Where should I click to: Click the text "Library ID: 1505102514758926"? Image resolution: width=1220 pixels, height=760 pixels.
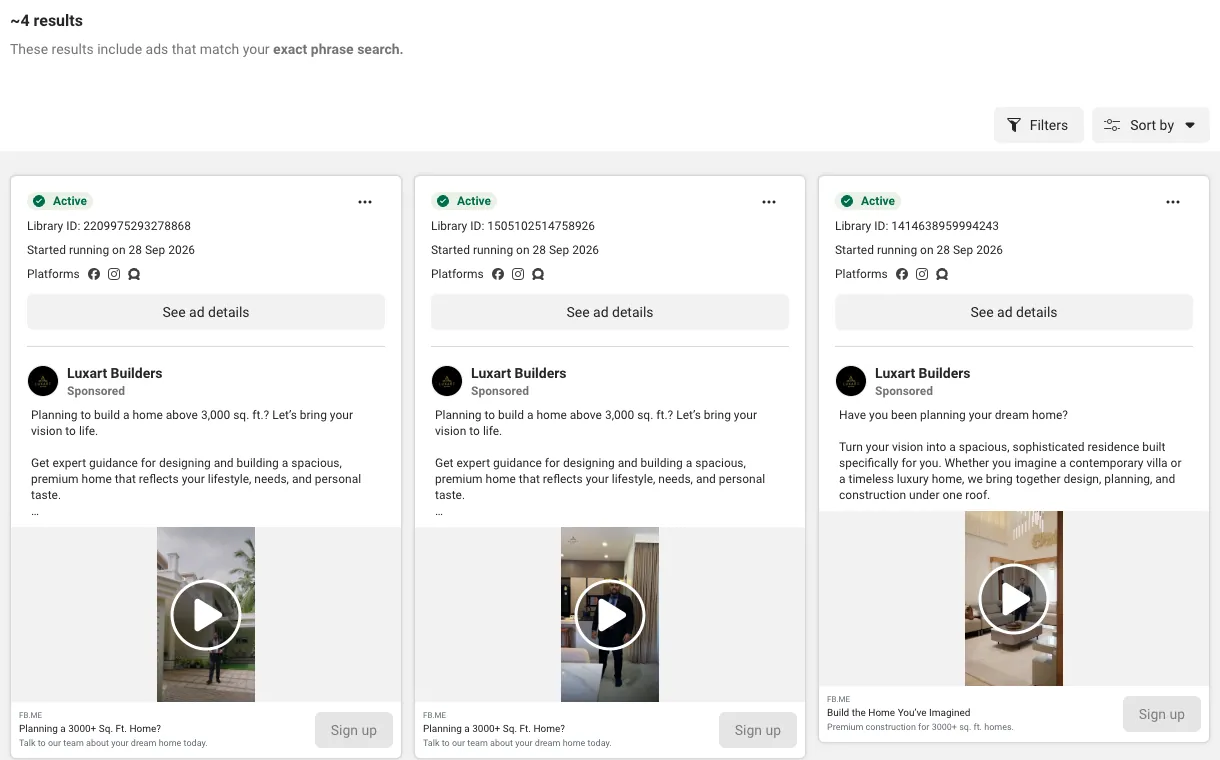click(x=513, y=226)
